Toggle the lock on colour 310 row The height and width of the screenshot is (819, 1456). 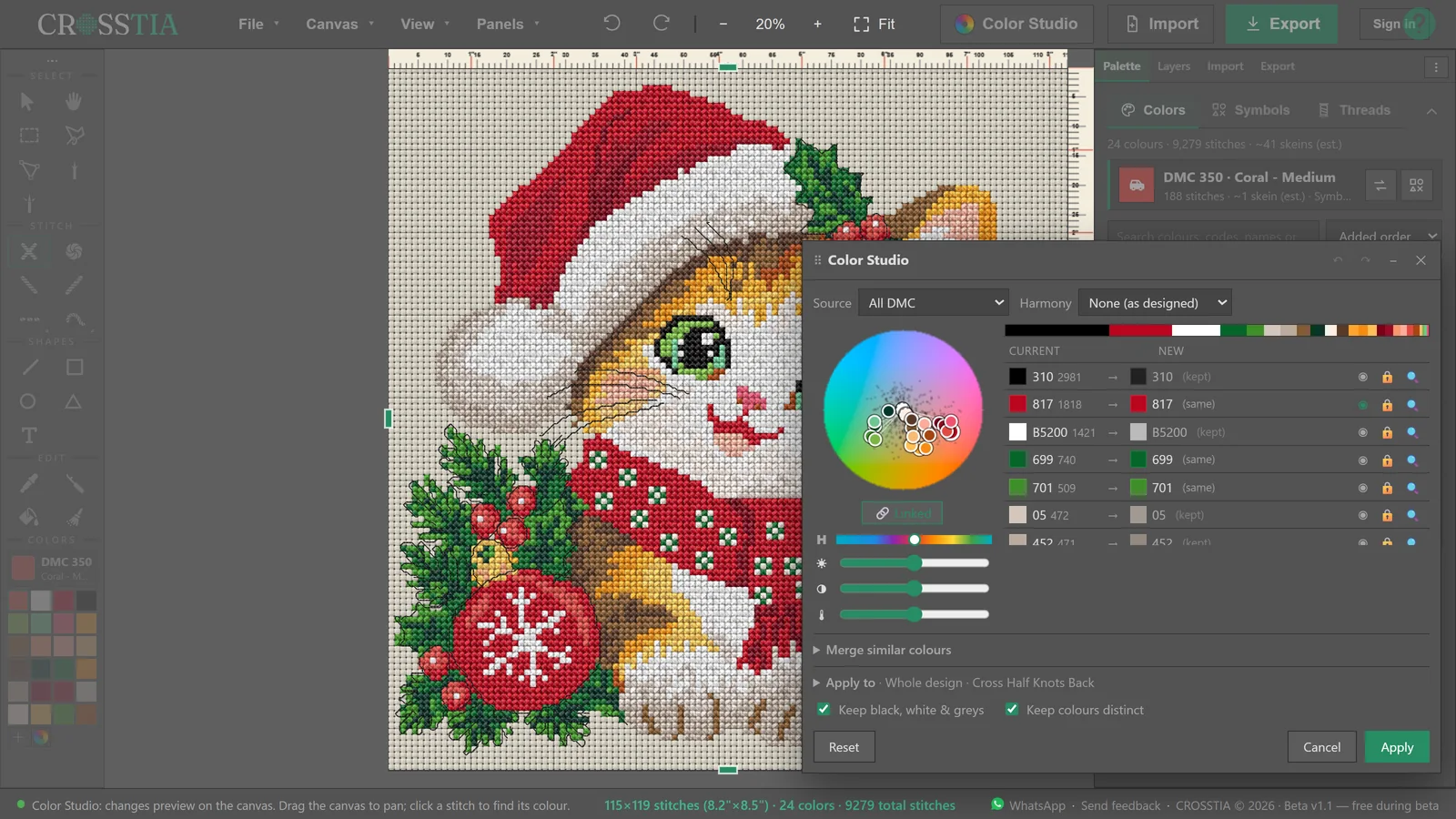pyautogui.click(x=1387, y=377)
